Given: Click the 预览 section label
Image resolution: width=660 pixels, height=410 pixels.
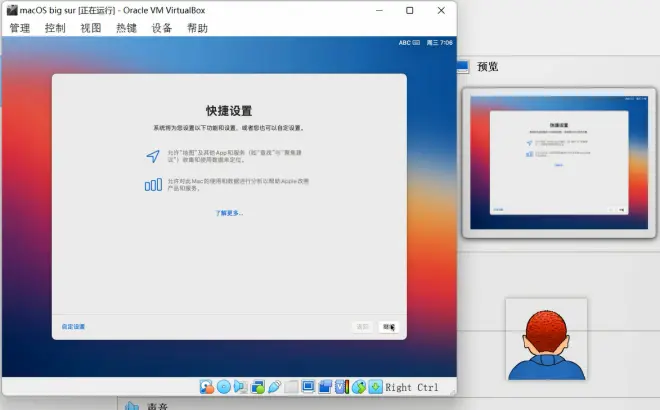Looking at the screenshot, I should (x=487, y=67).
